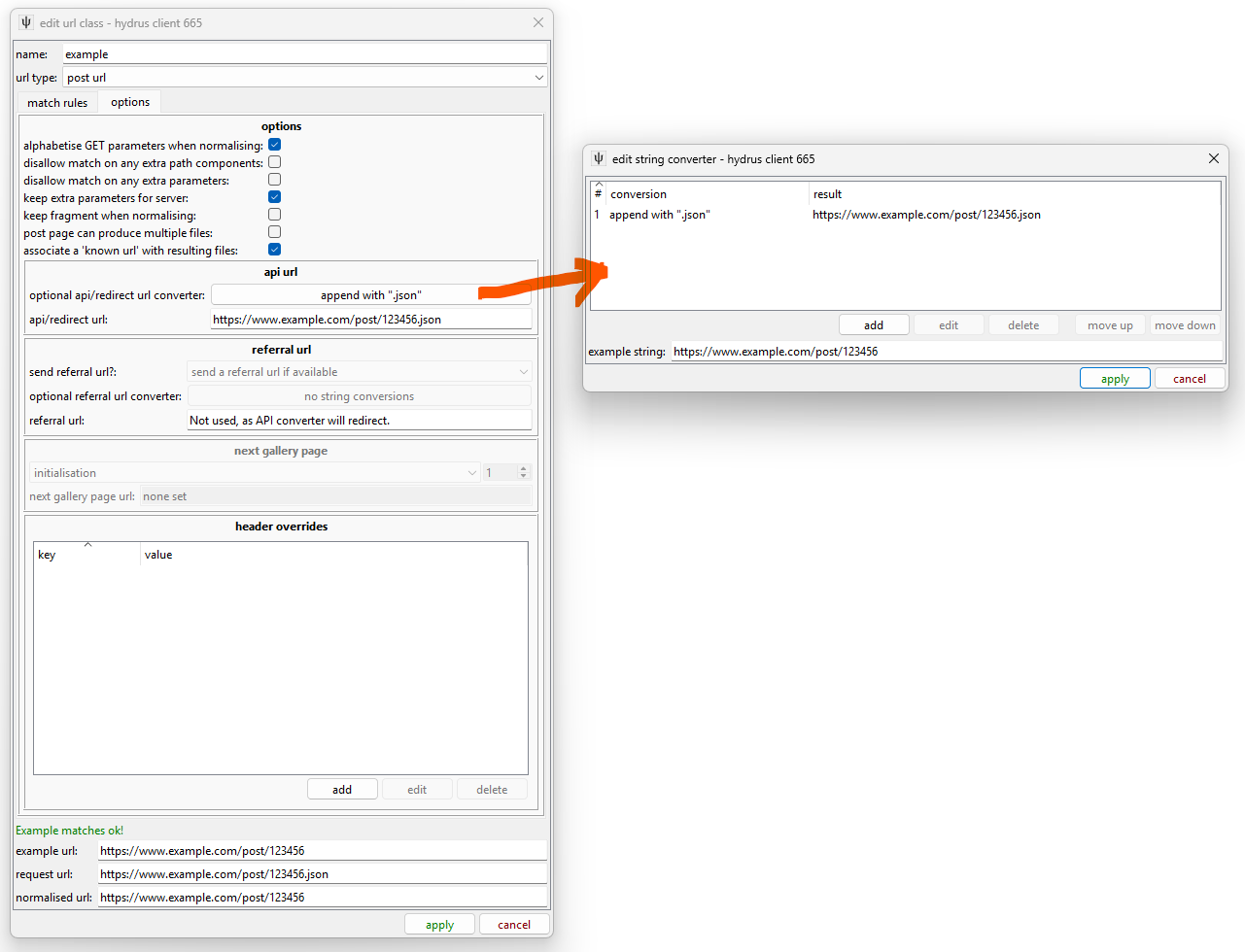Apply changes in string converter dialog
Viewport: 1245px width, 952px height.
(1115, 379)
